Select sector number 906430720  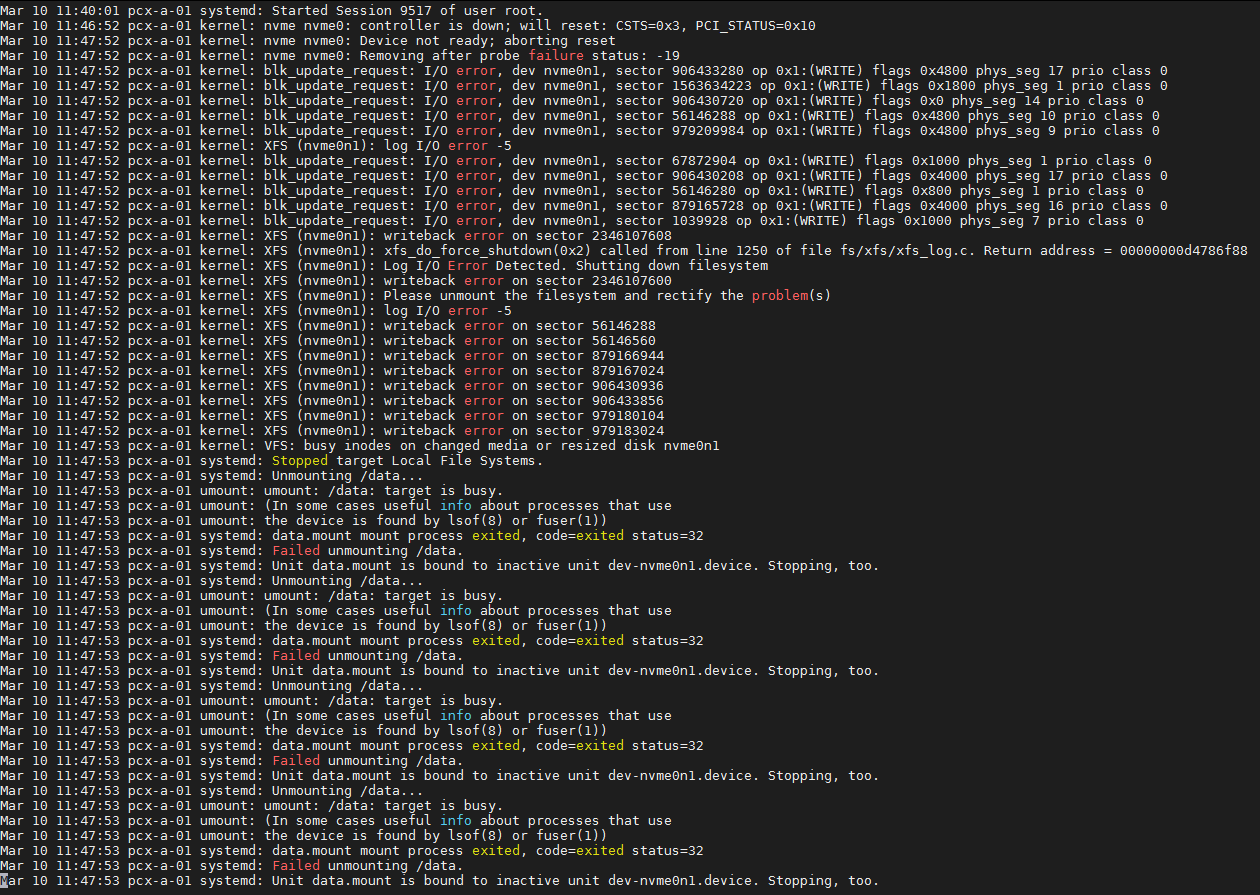pos(708,100)
